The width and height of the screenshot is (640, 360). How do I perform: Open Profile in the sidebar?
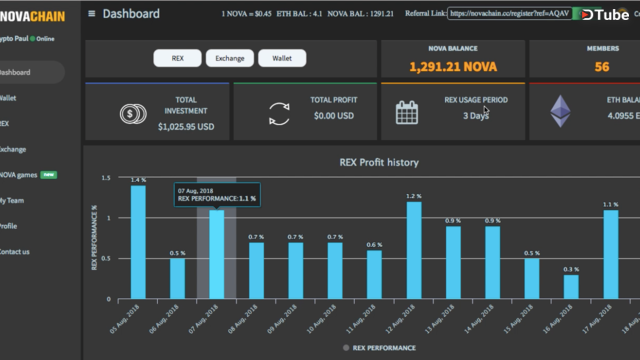(x=9, y=226)
